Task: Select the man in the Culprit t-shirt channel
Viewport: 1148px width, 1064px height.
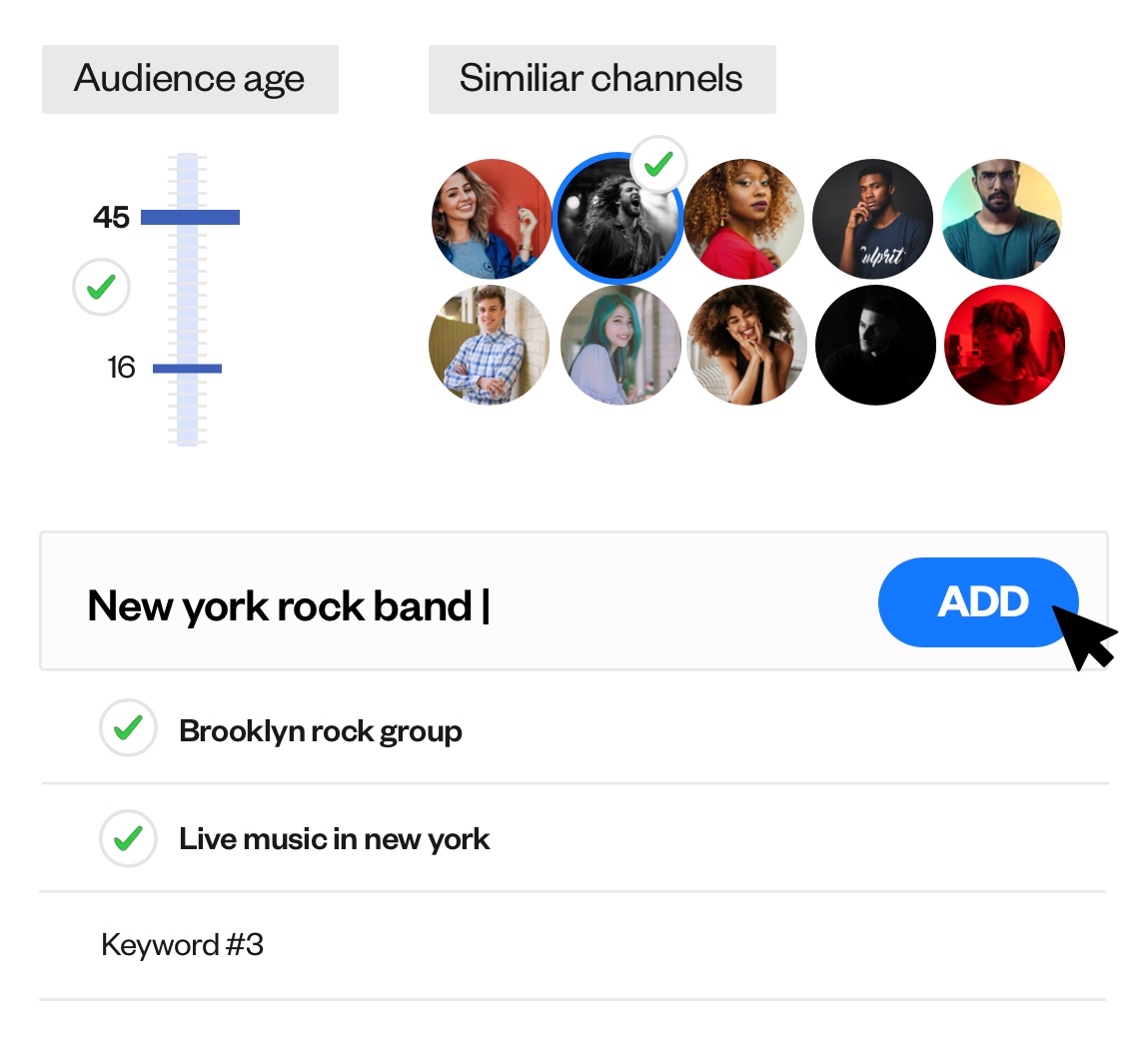Action: pos(872,218)
